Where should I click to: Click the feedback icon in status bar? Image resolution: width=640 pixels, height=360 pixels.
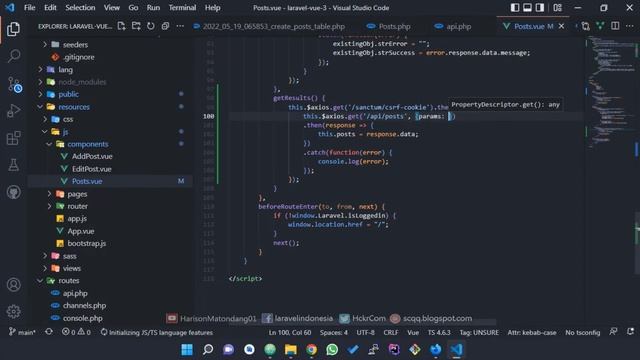click(x=613, y=332)
